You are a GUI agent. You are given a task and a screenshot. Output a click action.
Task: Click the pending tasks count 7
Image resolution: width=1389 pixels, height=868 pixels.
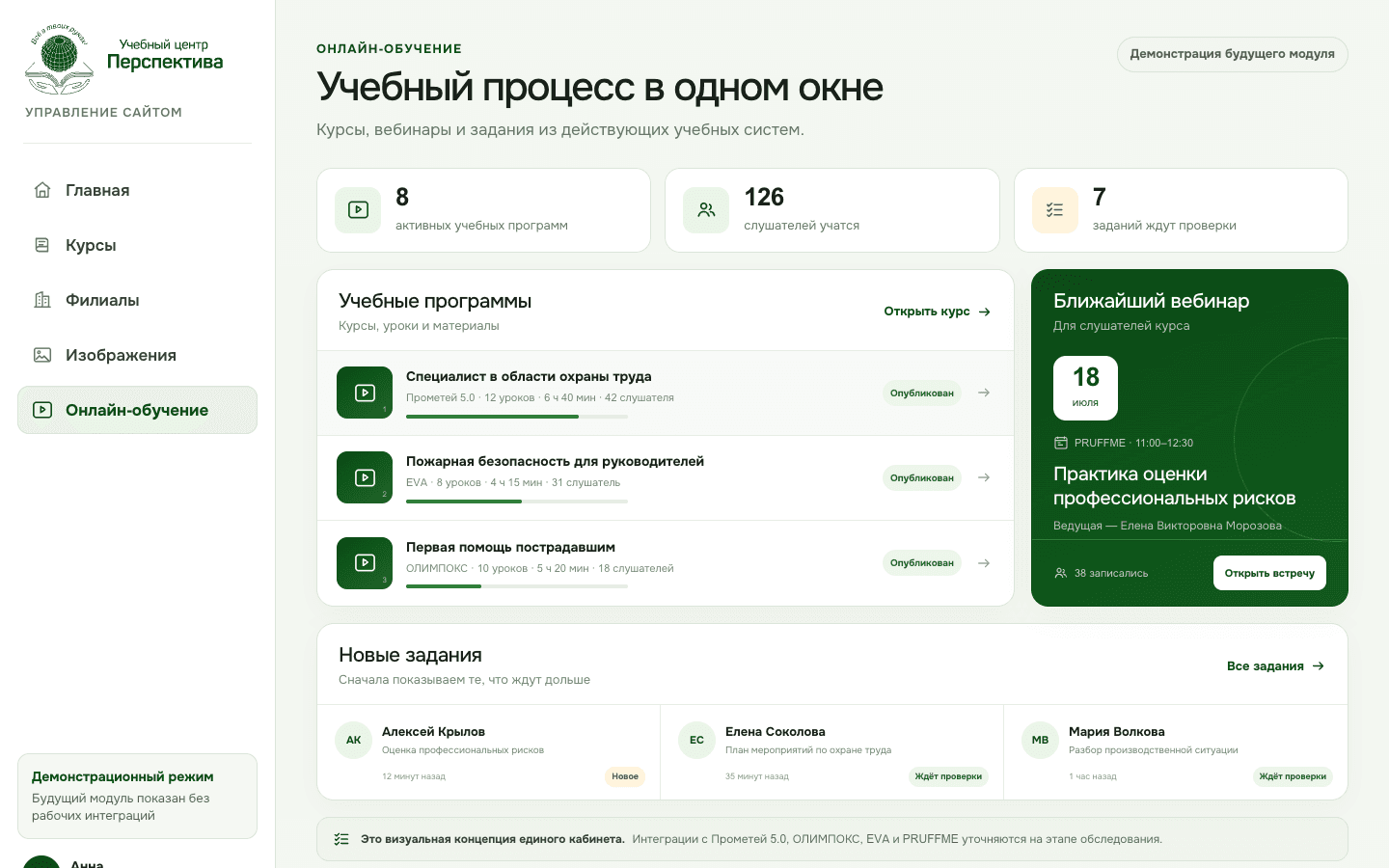click(x=1099, y=197)
